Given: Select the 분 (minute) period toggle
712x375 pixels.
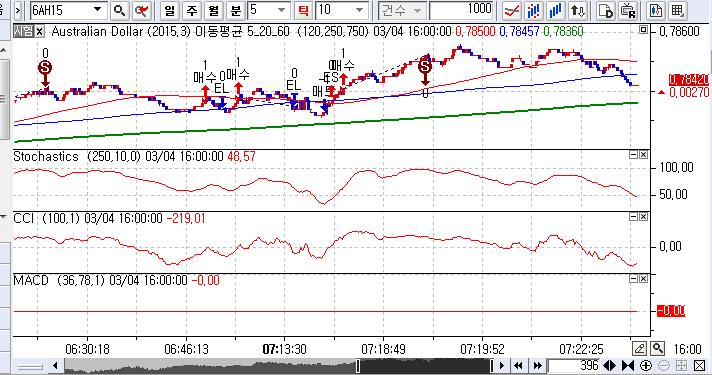Looking at the screenshot, I should 236,10.
